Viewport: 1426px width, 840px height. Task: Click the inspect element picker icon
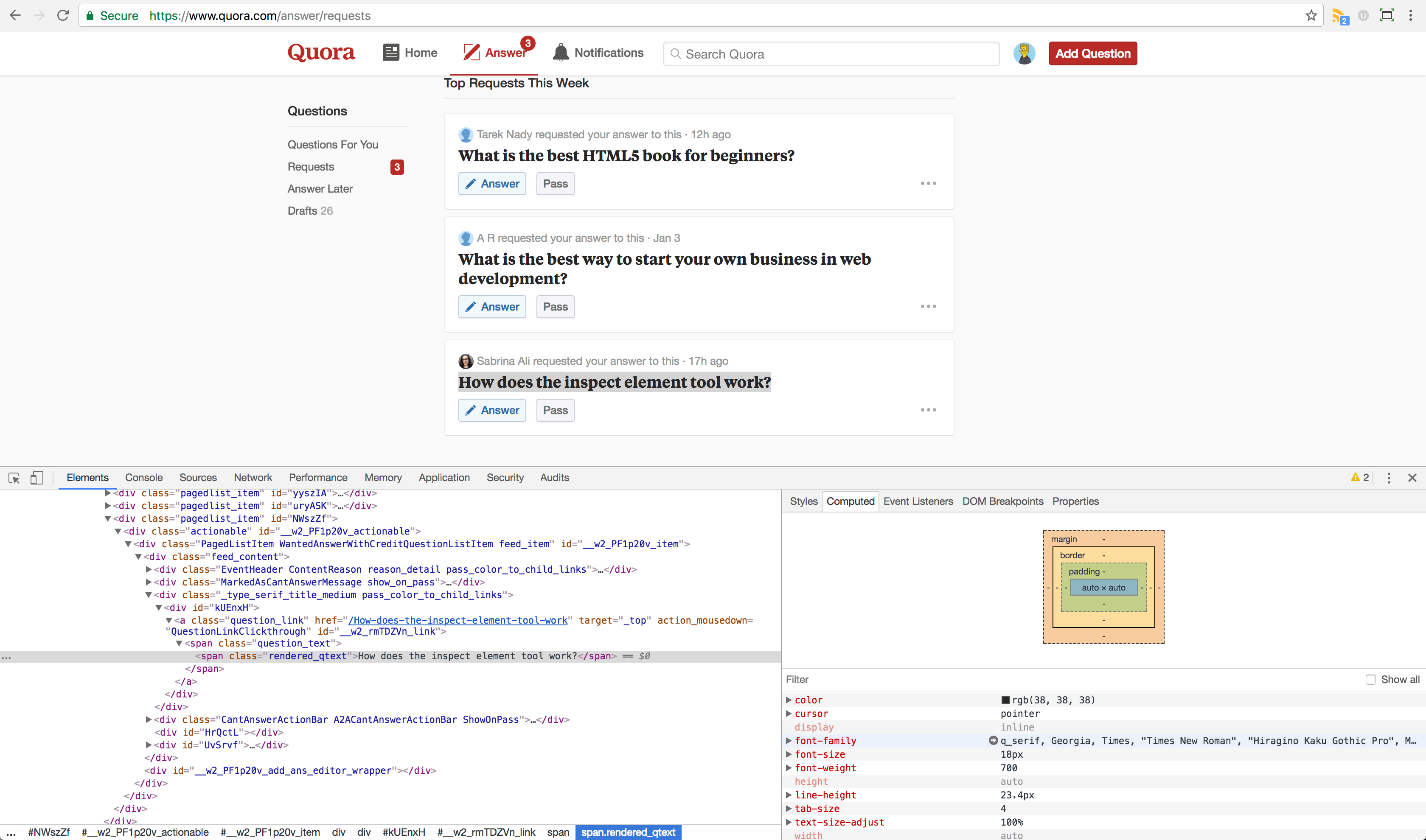click(14, 478)
